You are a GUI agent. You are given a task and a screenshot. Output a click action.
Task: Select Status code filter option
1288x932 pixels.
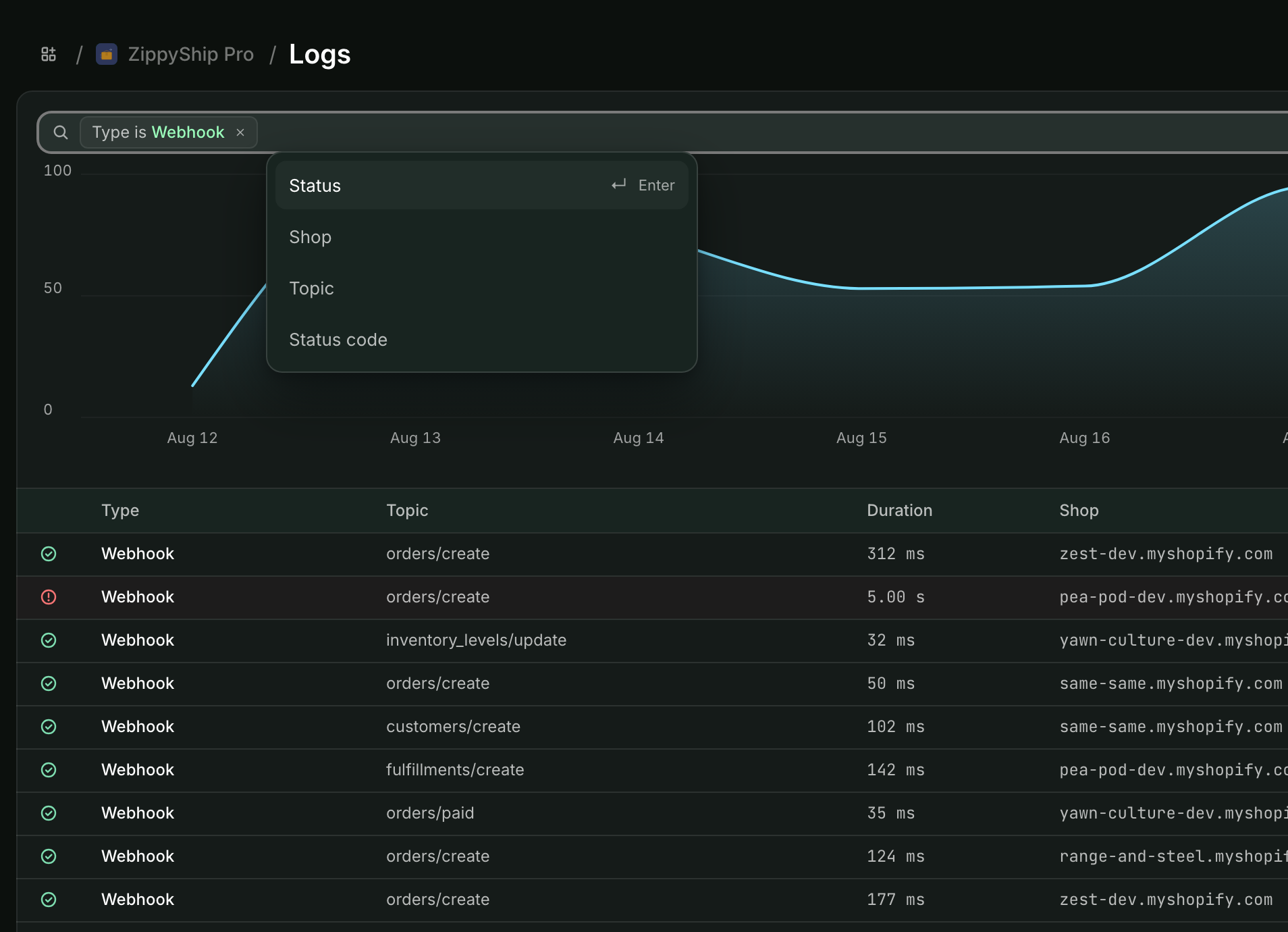[482, 340]
